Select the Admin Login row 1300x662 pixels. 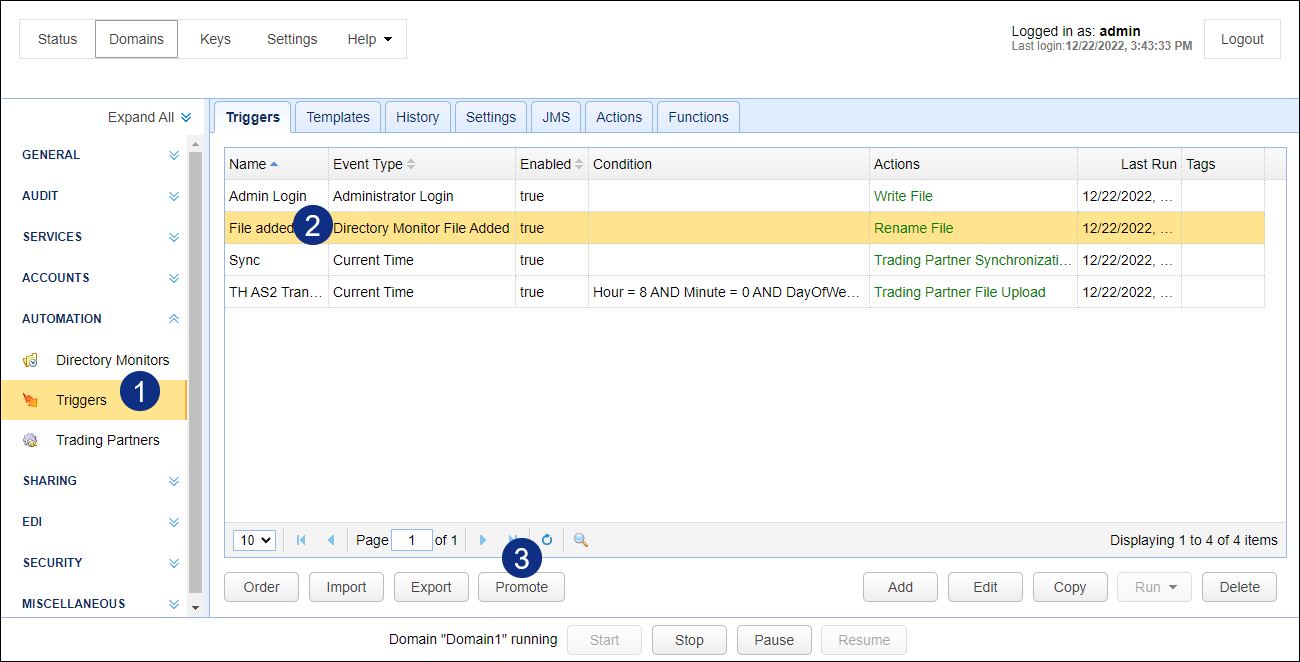coord(744,196)
